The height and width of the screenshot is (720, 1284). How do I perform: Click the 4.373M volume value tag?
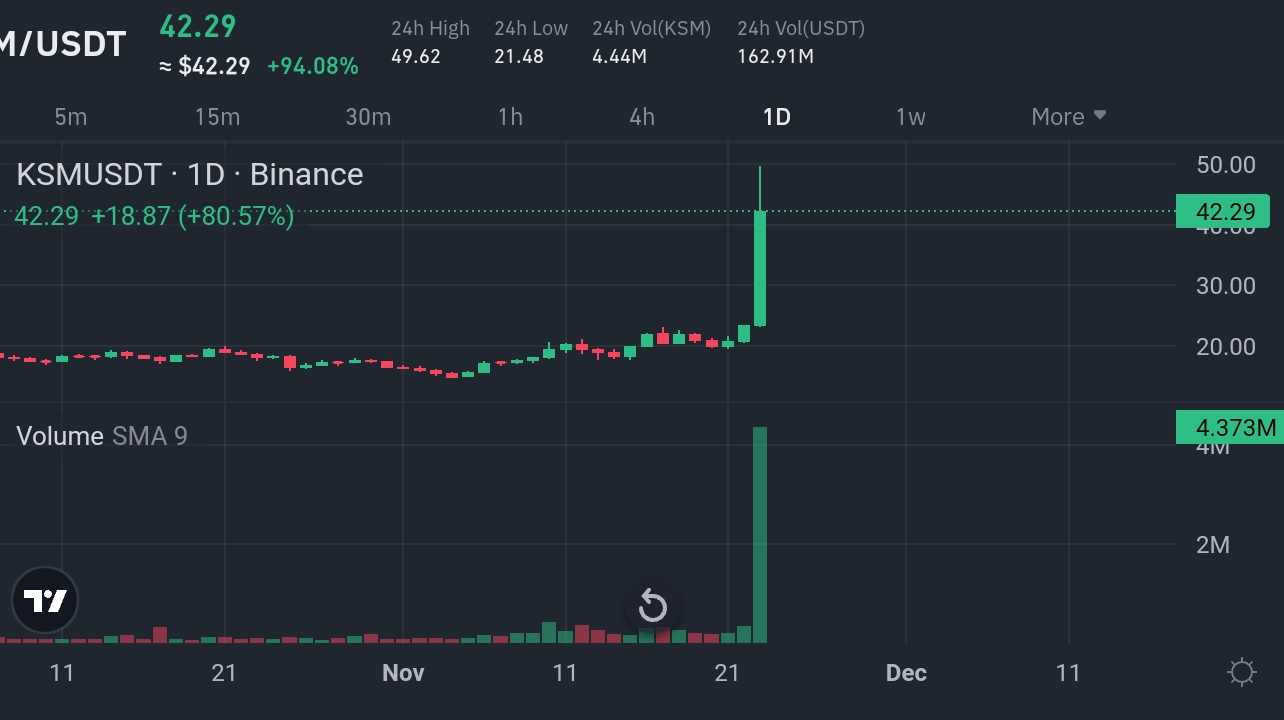(x=1228, y=427)
